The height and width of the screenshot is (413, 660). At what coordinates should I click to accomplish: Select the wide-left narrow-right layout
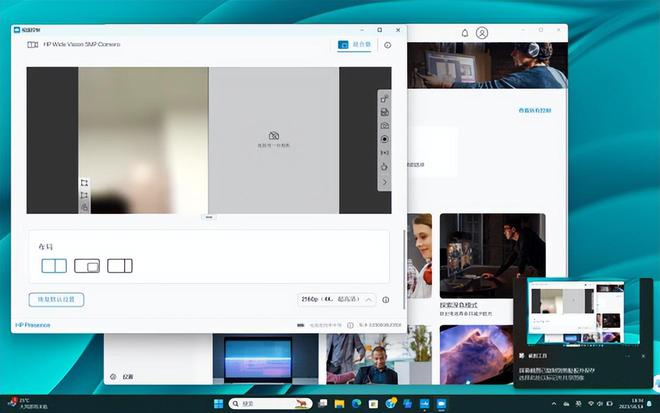(120, 266)
